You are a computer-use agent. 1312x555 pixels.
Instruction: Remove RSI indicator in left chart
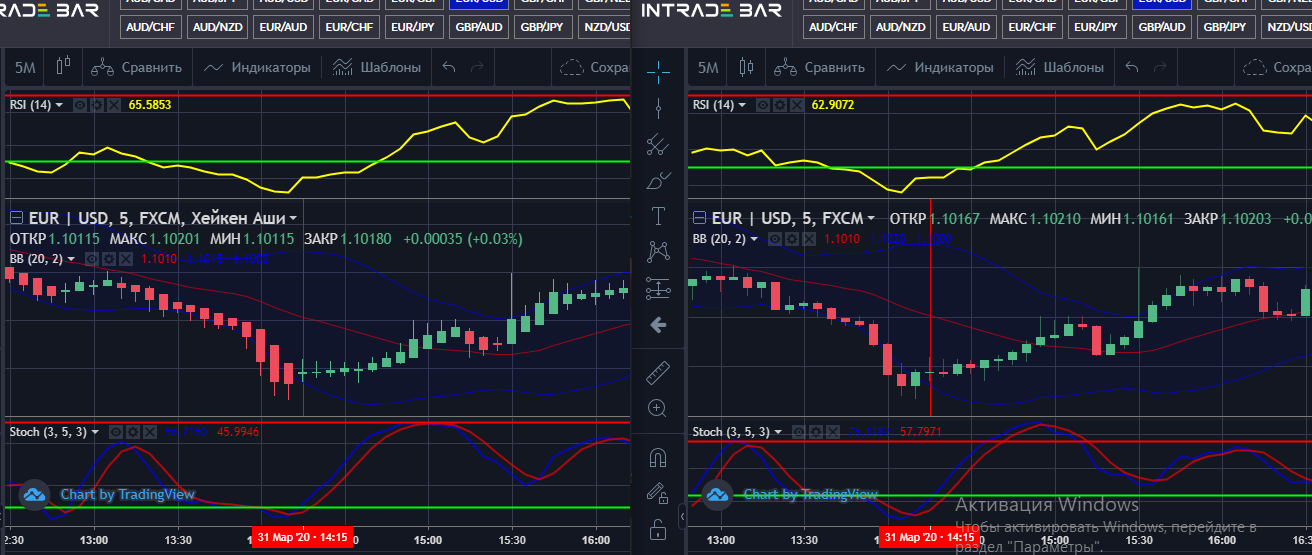pyautogui.click(x=112, y=105)
